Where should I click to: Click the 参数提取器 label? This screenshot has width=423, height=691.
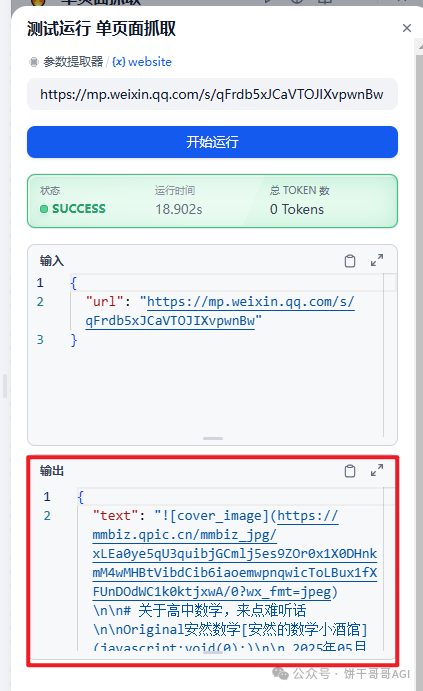[x=73, y=62]
